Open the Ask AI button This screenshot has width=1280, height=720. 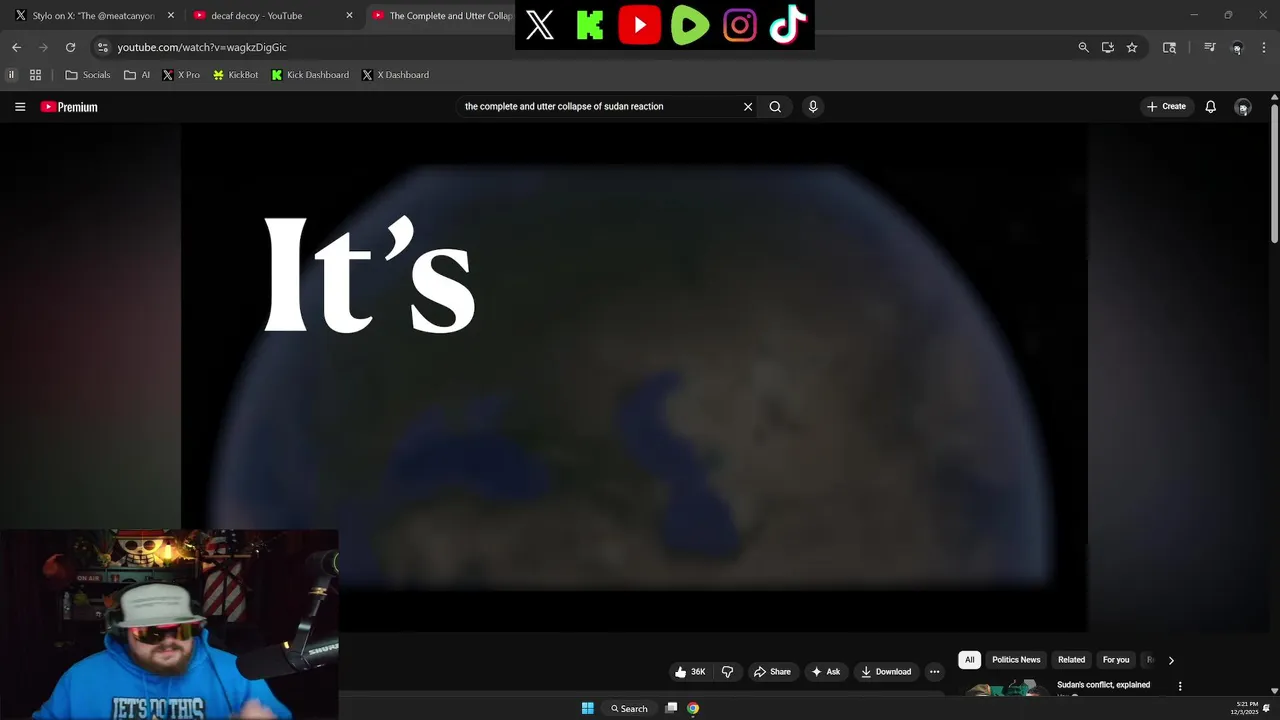(x=826, y=672)
